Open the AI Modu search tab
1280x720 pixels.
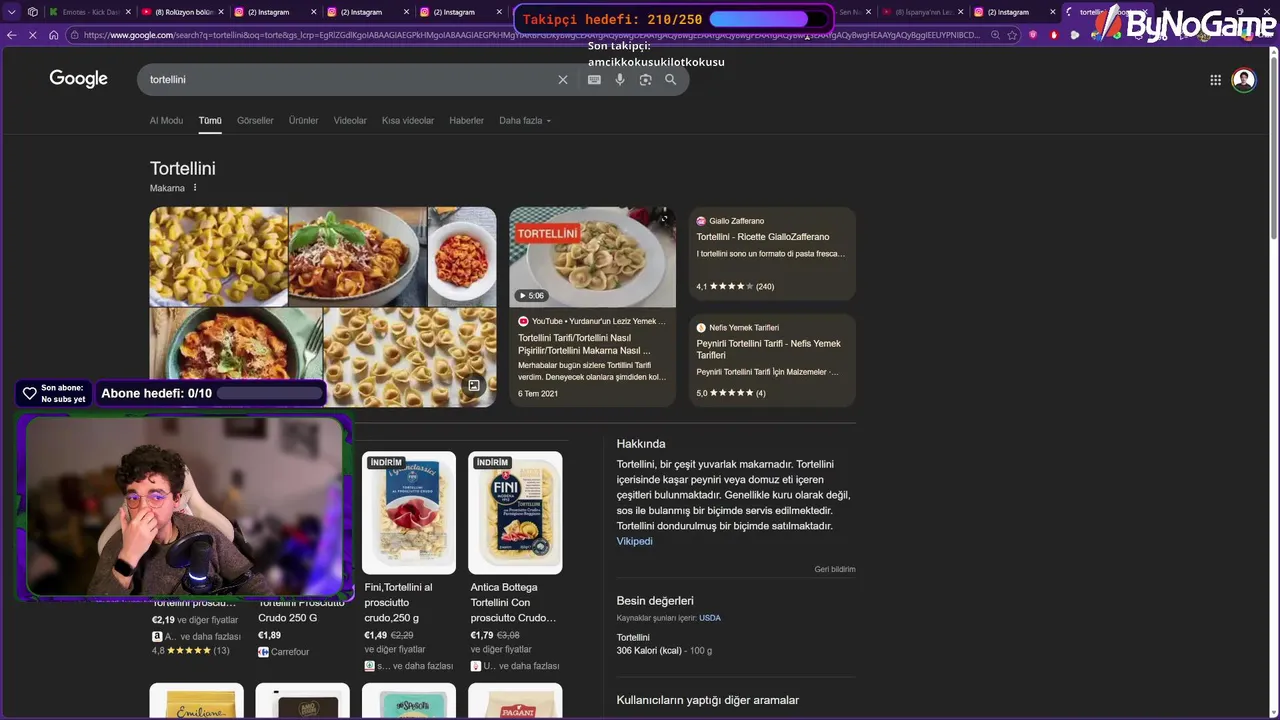click(166, 121)
